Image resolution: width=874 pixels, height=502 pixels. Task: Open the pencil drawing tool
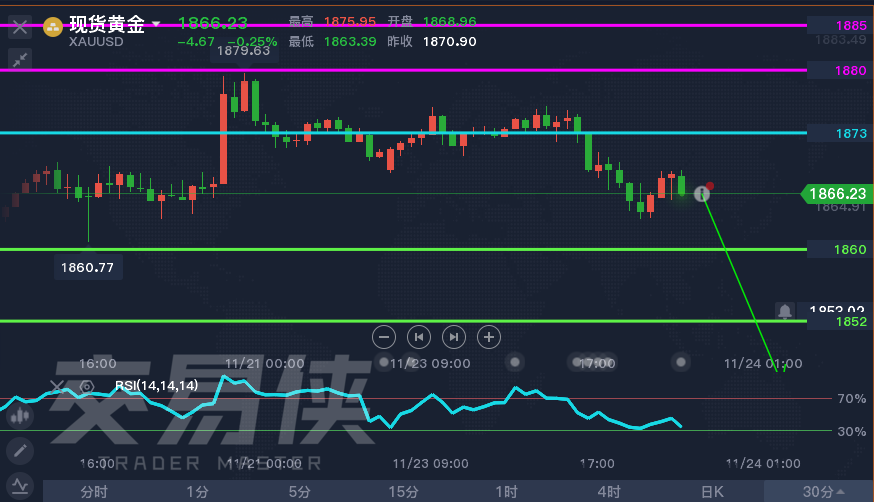(19, 450)
